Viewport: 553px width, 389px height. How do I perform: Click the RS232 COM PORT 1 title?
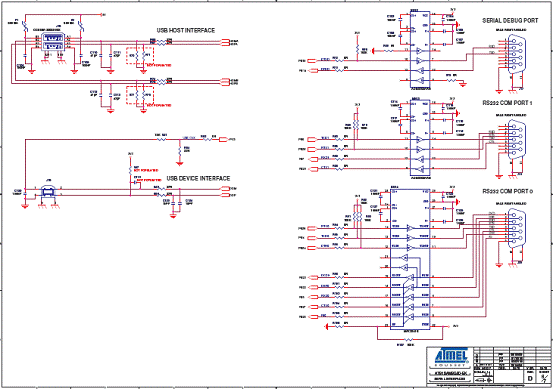[x=507, y=103]
